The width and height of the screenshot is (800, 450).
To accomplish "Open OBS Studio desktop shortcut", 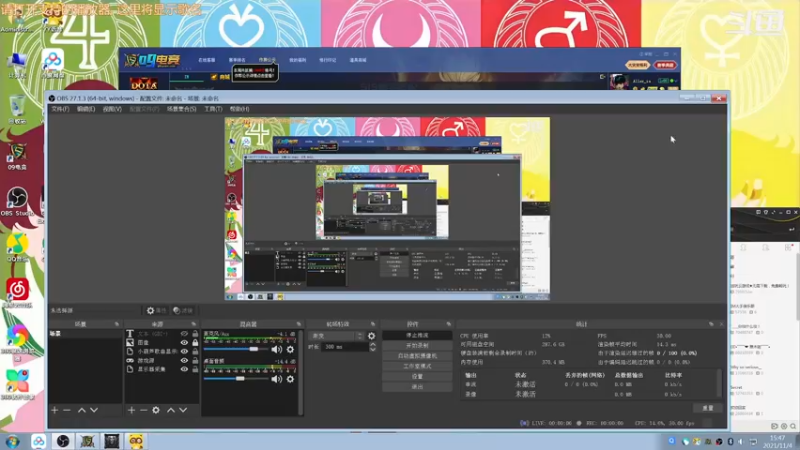I will click(17, 202).
